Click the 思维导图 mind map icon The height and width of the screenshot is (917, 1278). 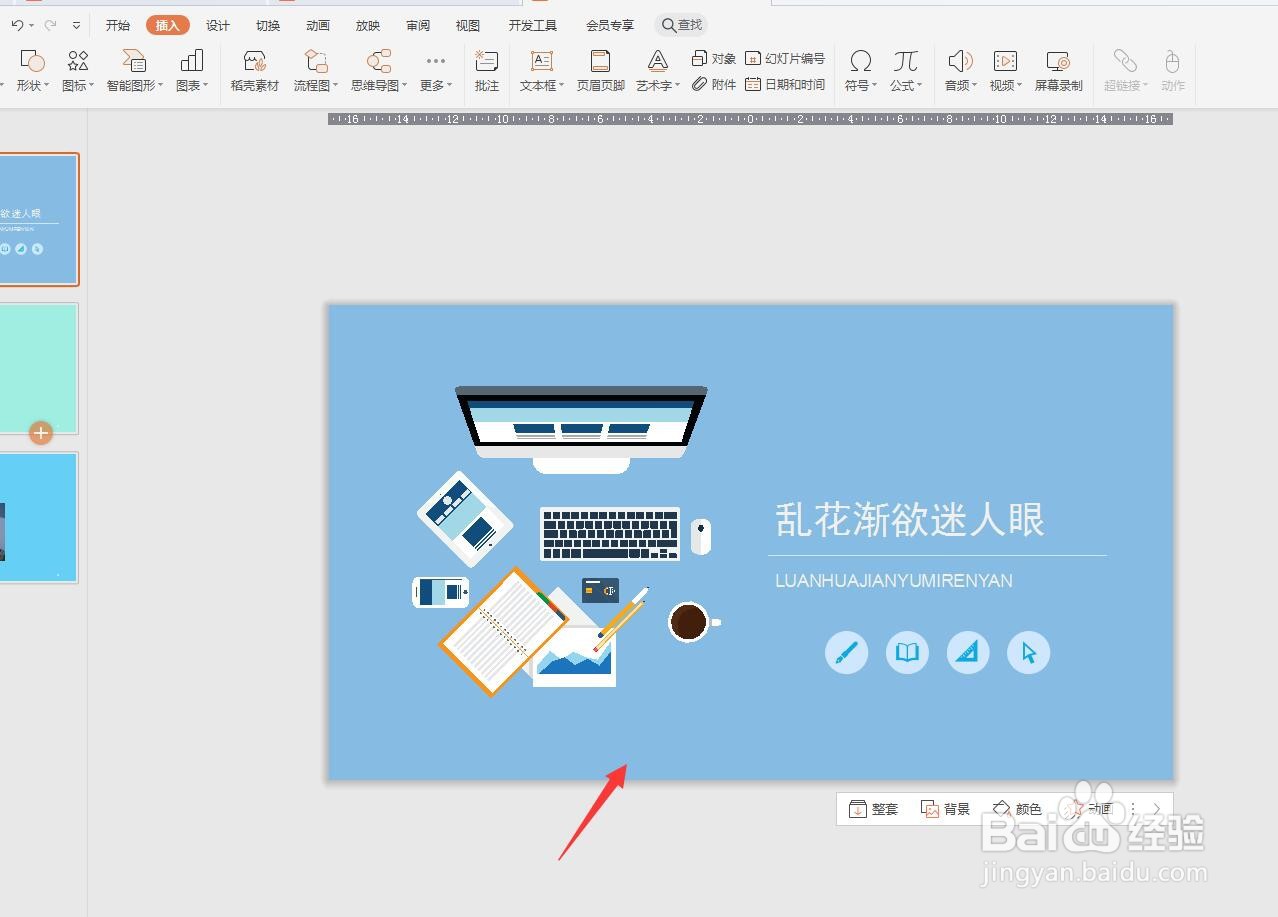pos(379,62)
